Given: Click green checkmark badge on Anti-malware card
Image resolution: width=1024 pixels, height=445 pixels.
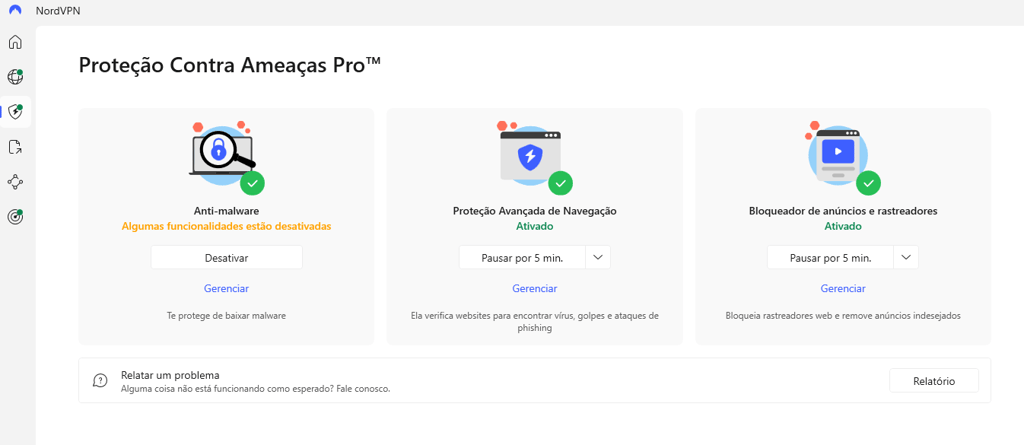Looking at the screenshot, I should (253, 183).
